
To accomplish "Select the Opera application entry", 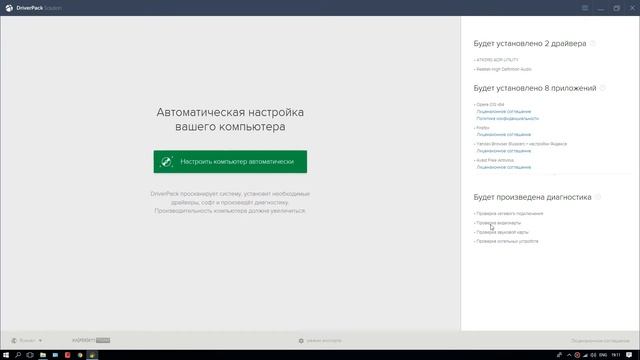I will (489, 104).
